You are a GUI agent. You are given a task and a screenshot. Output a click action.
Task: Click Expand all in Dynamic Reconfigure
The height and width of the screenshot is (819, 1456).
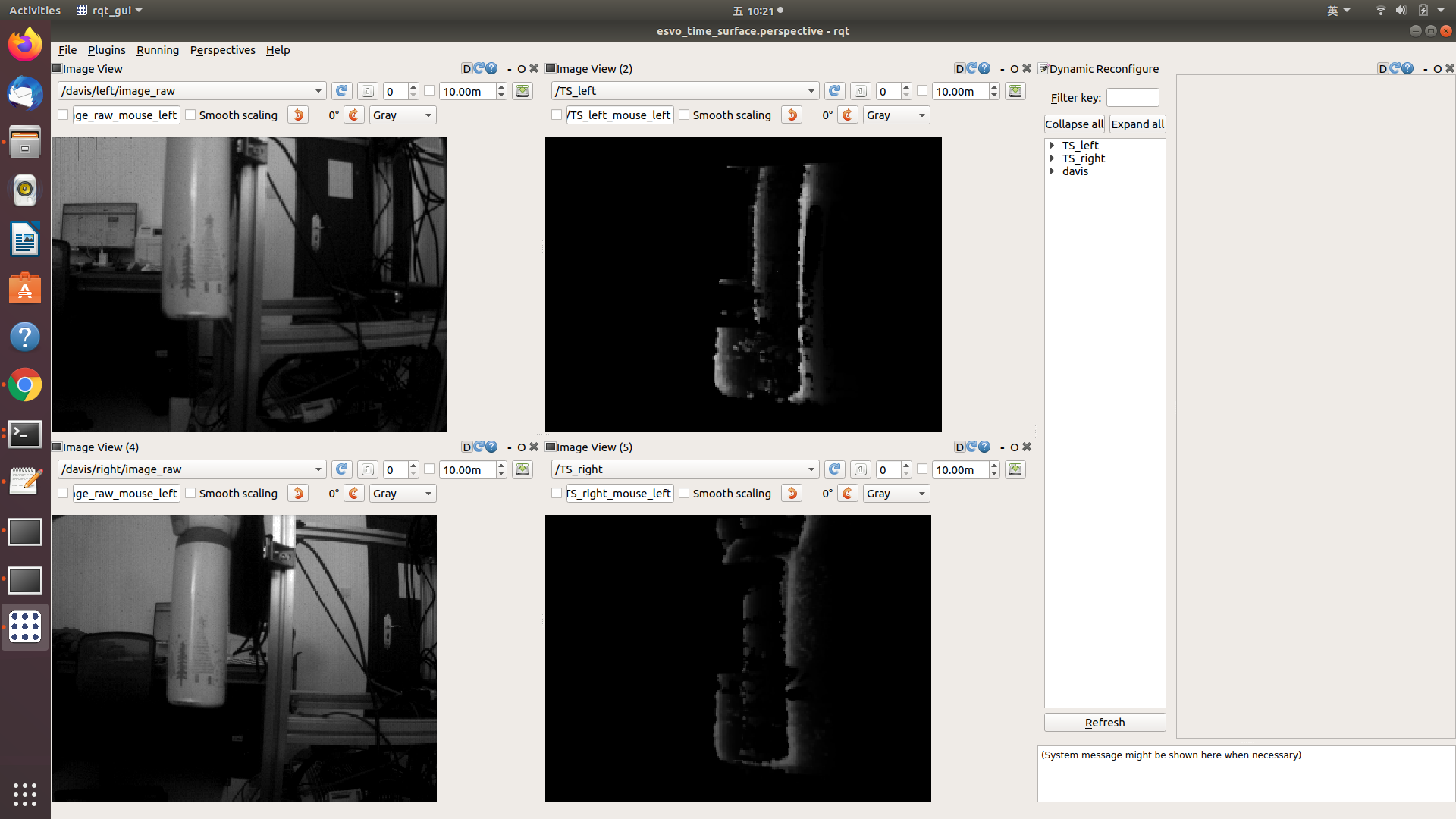[1136, 124]
